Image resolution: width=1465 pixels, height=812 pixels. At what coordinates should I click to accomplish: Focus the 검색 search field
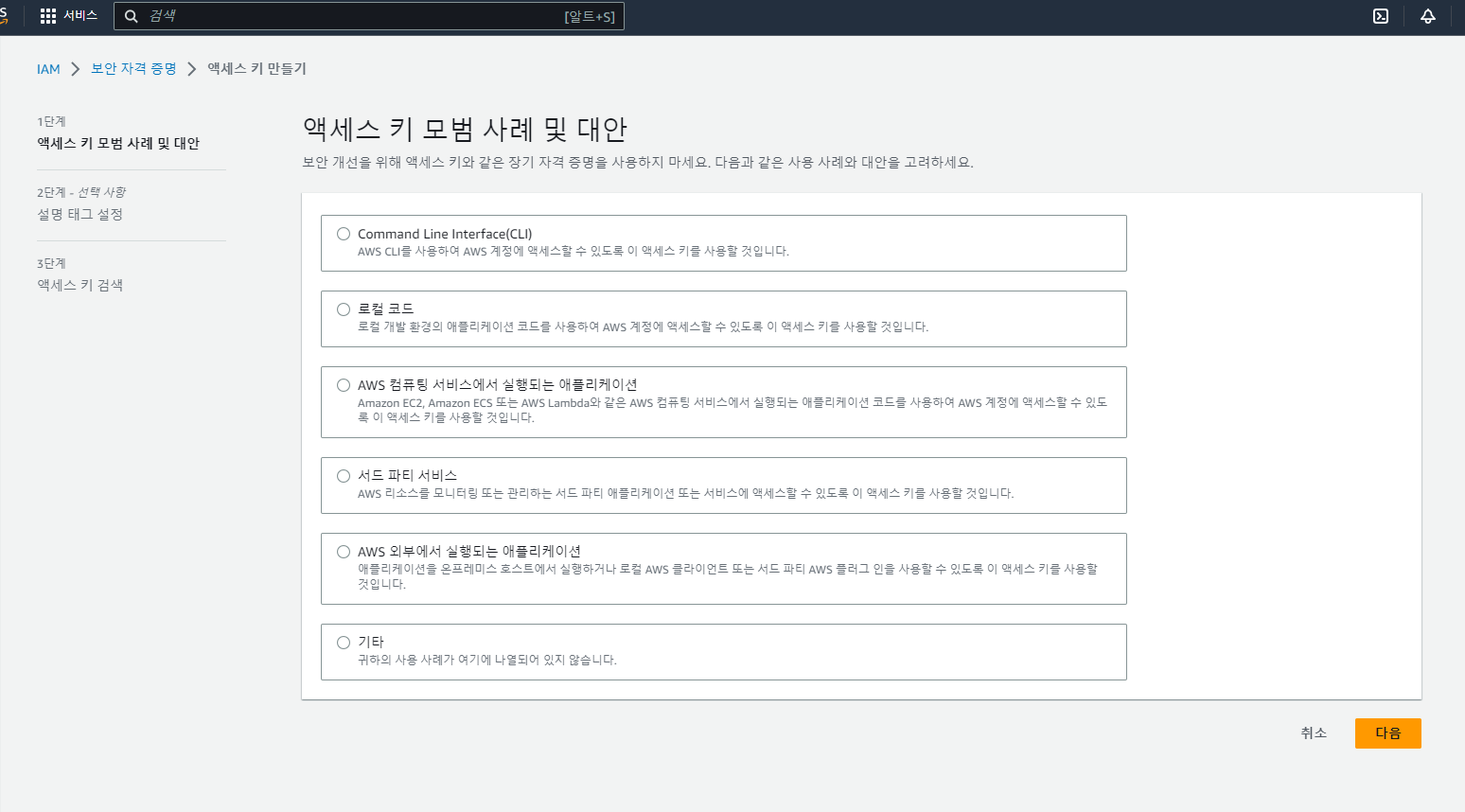coord(369,16)
